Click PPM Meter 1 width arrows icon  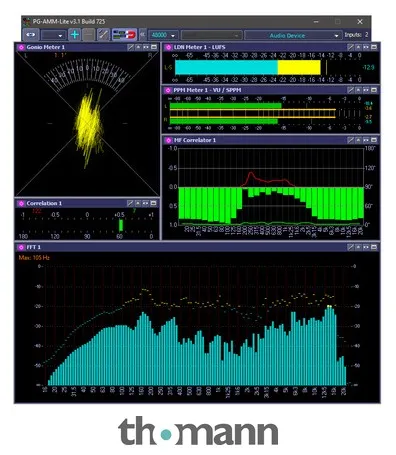tap(366, 90)
